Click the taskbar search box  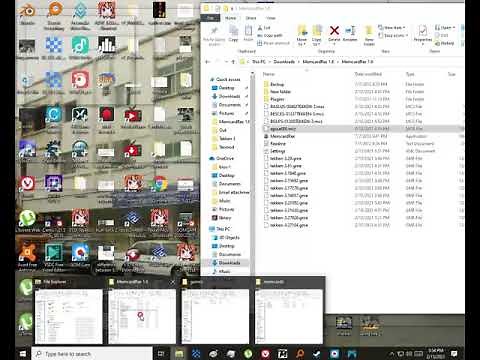(x=92, y=354)
